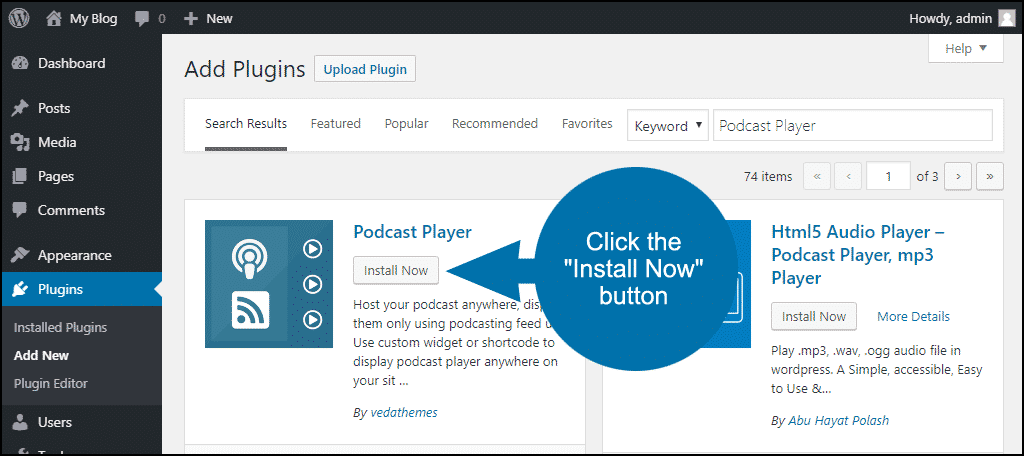Open vedathemes author link

click(404, 412)
